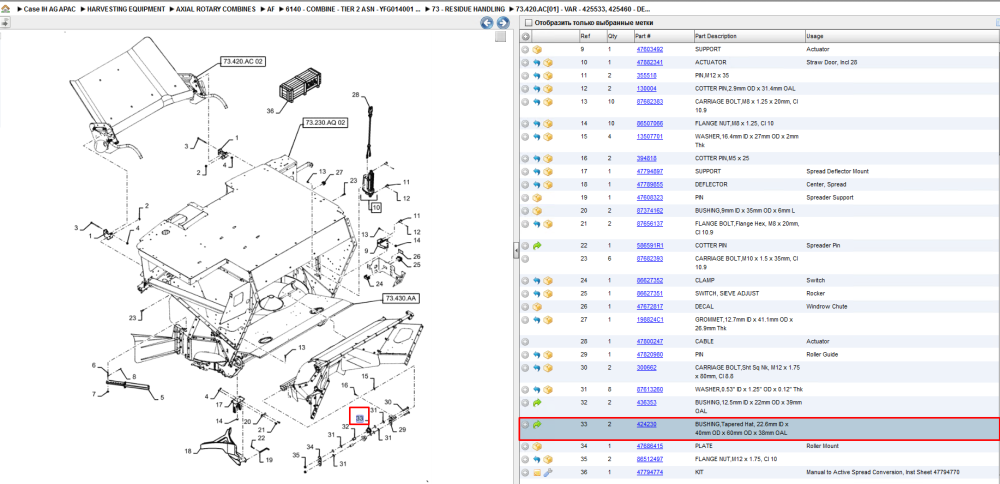
Task: Click 'Spread Deflector Mount' usage cell
Action: pyautogui.click(x=837, y=171)
